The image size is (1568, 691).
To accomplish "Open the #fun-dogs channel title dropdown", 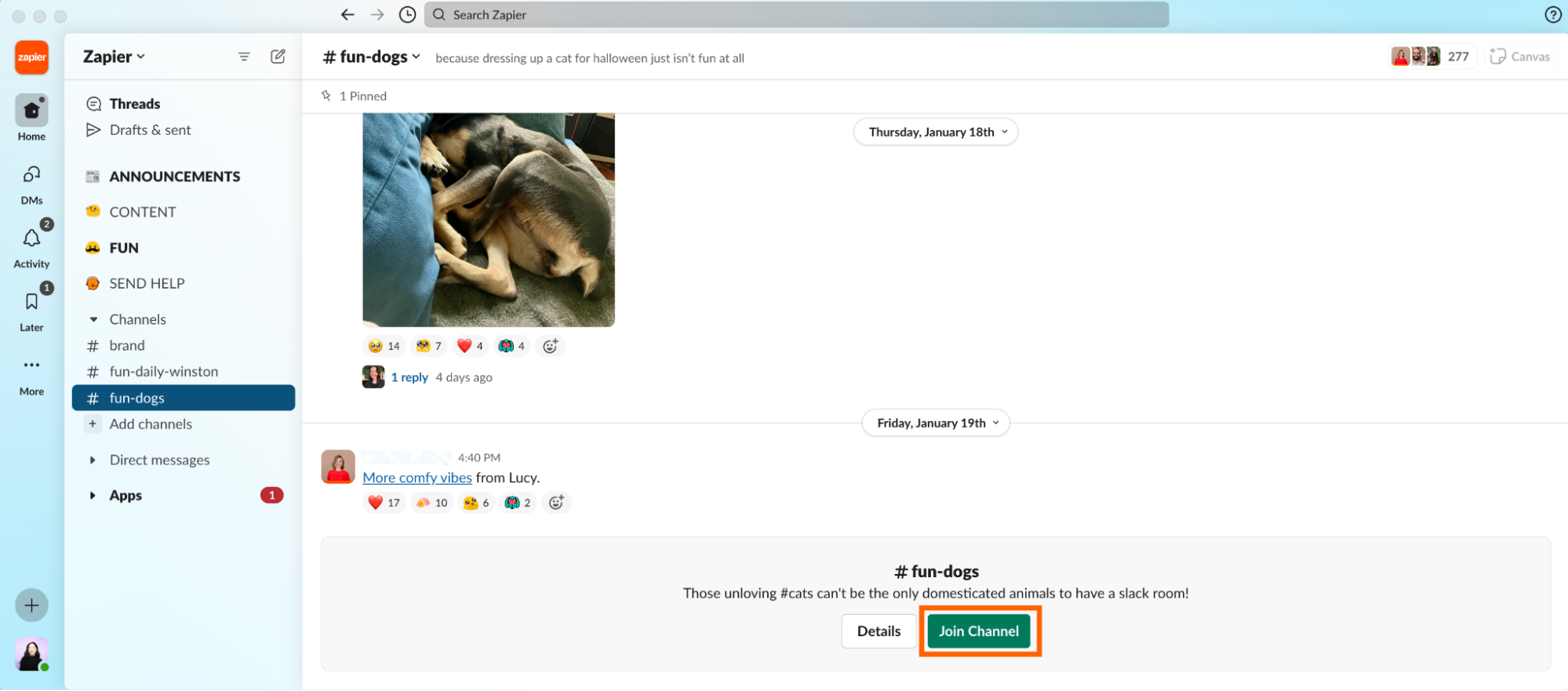I will click(x=372, y=56).
